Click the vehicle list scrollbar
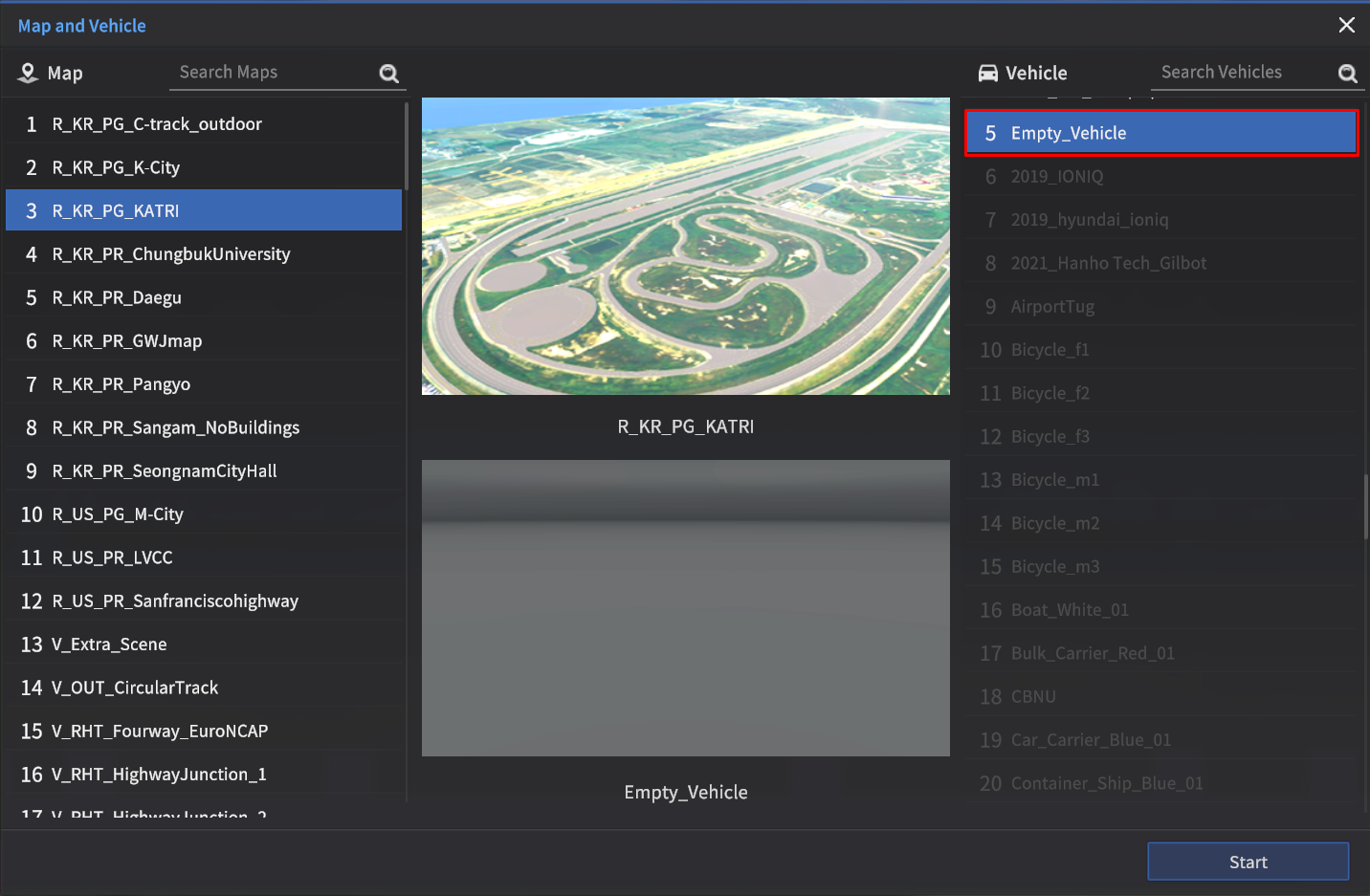1370x896 pixels. [x=1365, y=507]
